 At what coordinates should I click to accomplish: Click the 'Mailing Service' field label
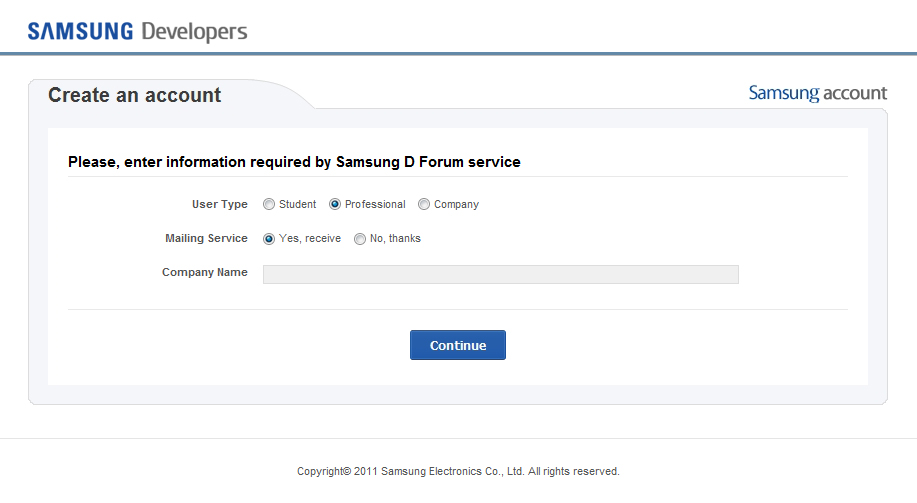206,238
